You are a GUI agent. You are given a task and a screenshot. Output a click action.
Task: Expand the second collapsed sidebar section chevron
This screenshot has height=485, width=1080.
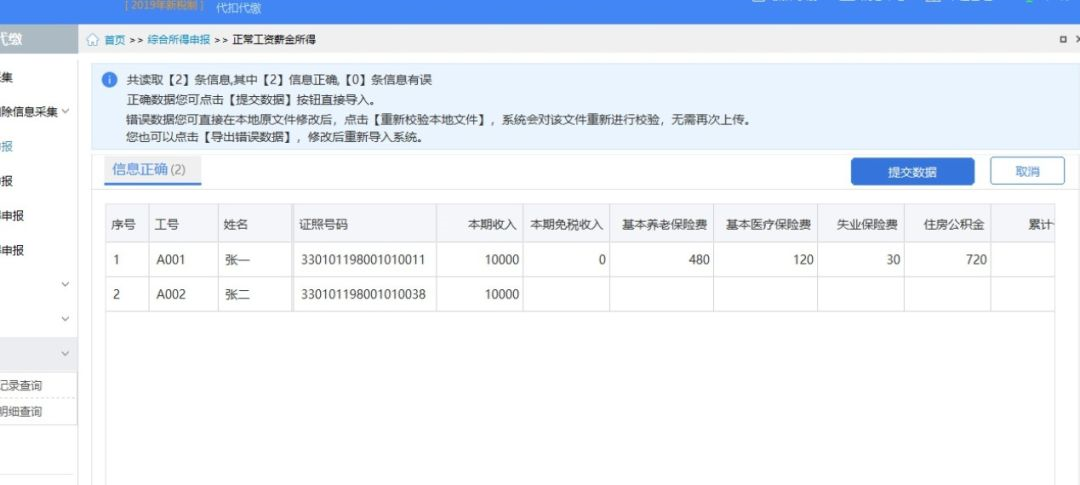click(x=66, y=319)
